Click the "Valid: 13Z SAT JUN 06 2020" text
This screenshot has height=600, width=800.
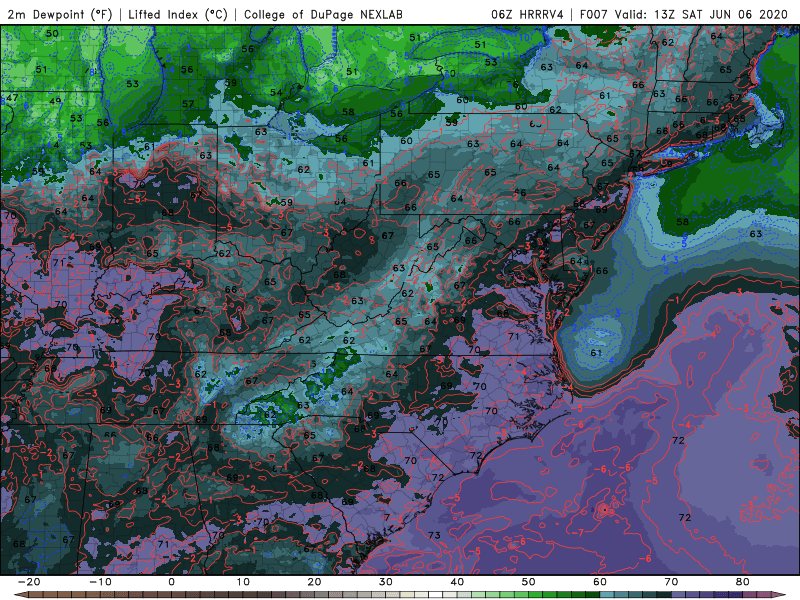pyautogui.click(x=701, y=14)
